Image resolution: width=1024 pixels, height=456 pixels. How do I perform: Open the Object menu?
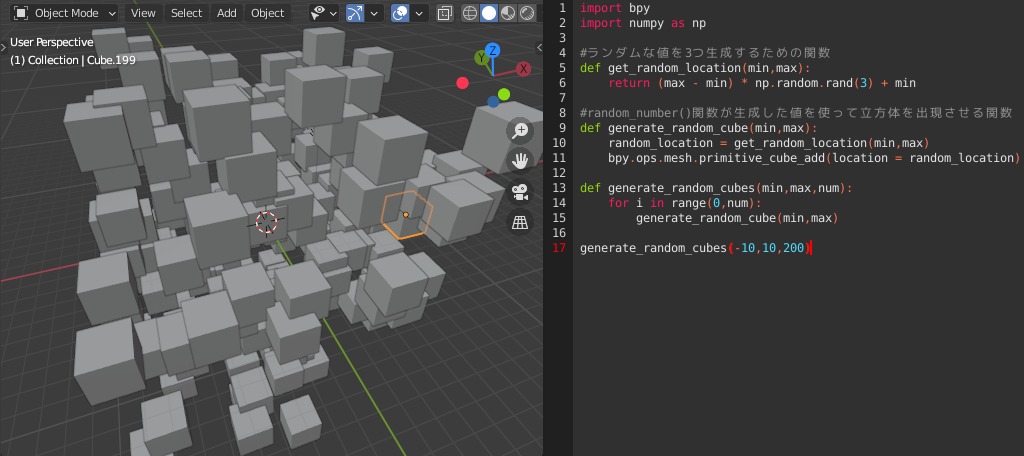[x=267, y=12]
